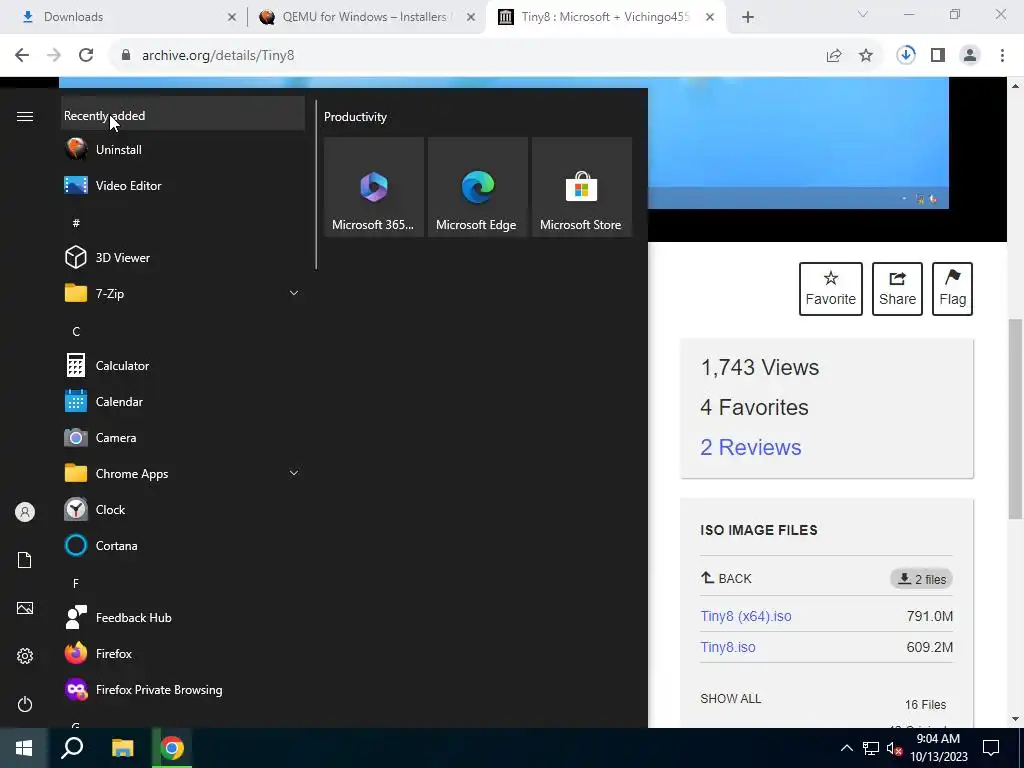Click SHOW ALL files link

coord(731,699)
